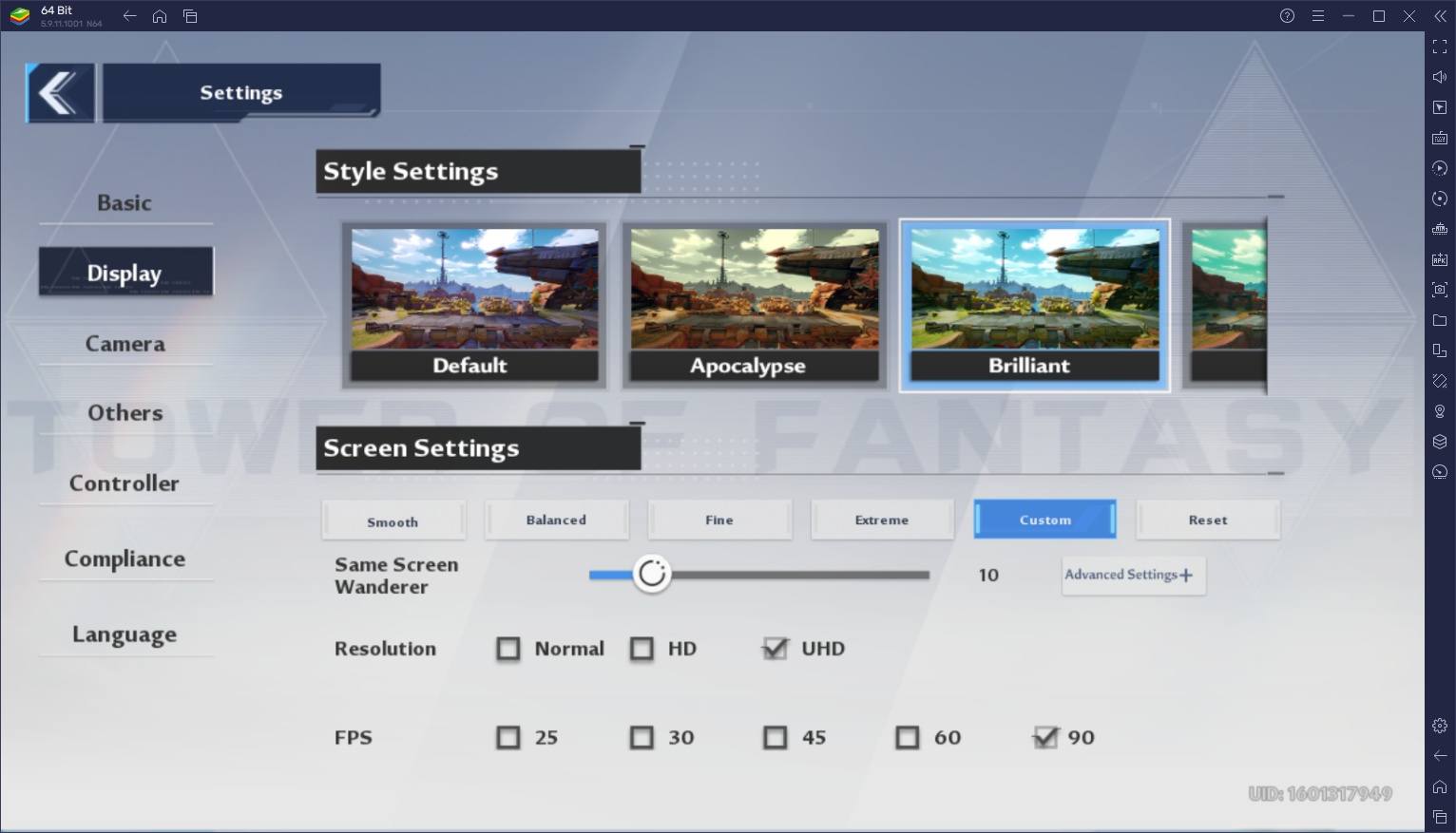Open the BlueStacks volume control icon
1456x833 pixels.
pyautogui.click(x=1440, y=77)
